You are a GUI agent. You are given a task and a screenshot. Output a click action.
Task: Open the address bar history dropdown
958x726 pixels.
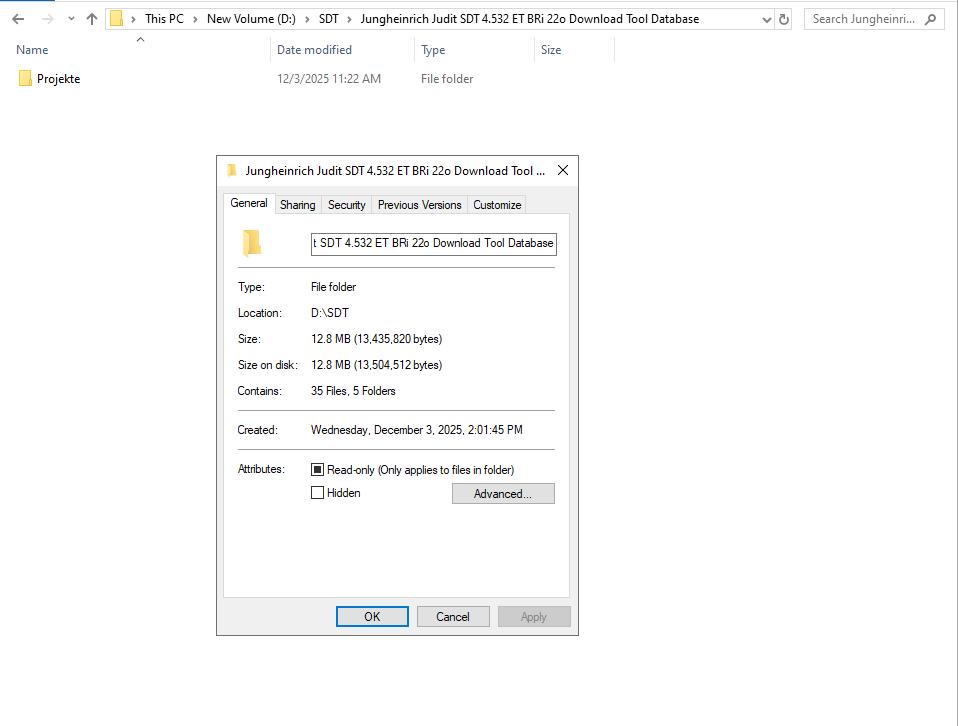tap(767, 20)
